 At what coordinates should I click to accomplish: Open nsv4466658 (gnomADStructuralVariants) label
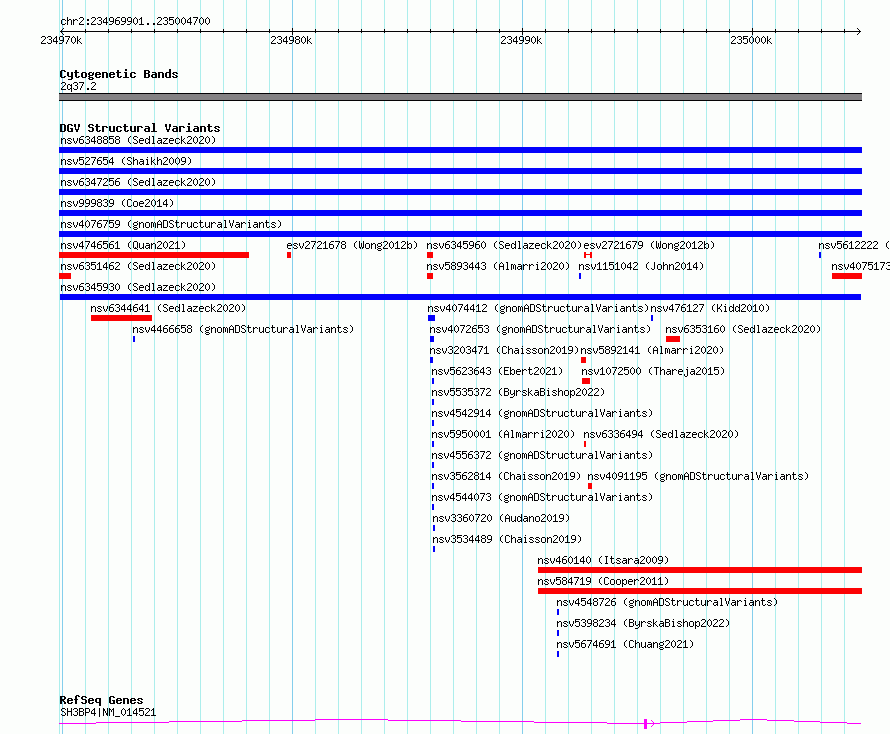point(243,329)
